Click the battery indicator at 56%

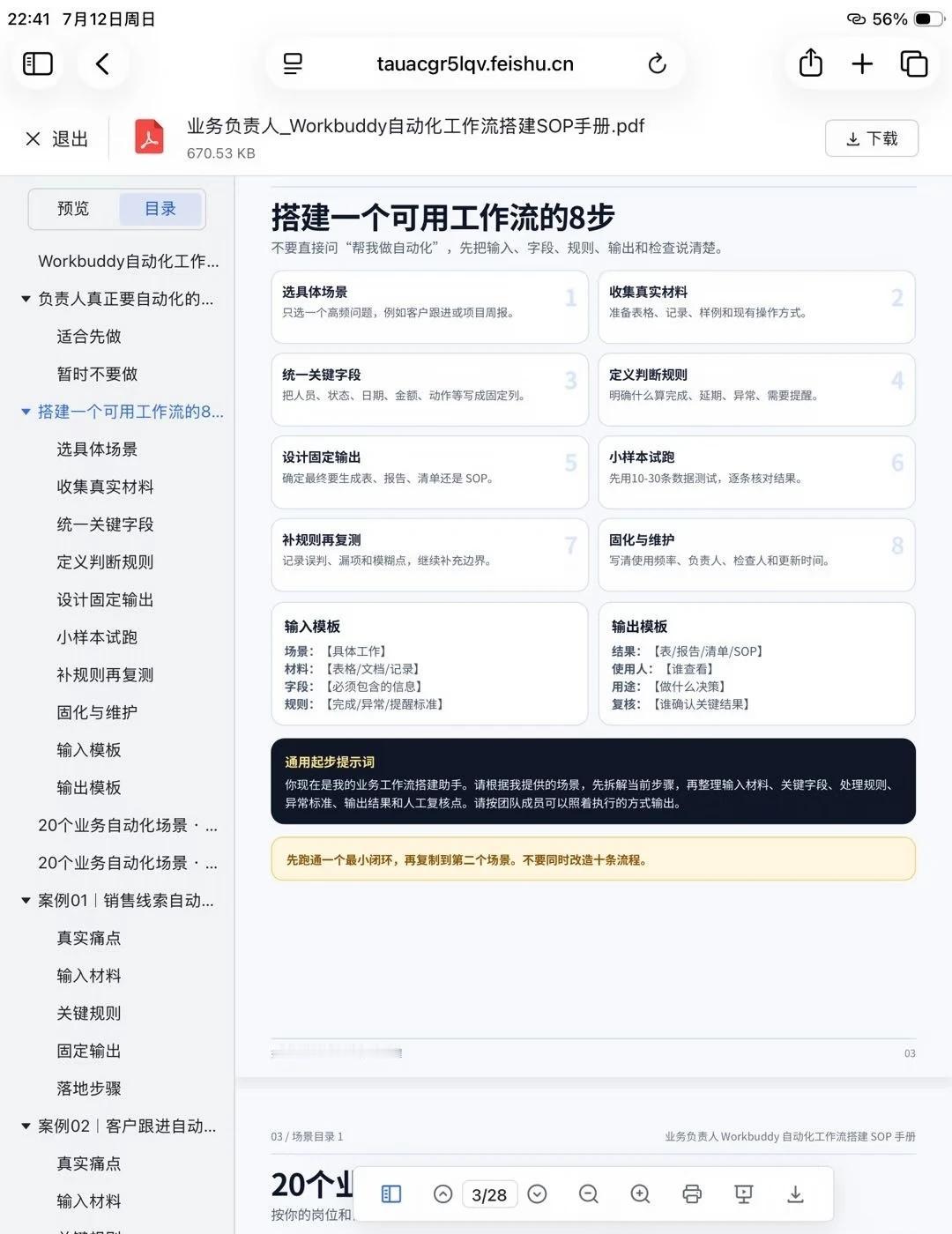(x=928, y=19)
